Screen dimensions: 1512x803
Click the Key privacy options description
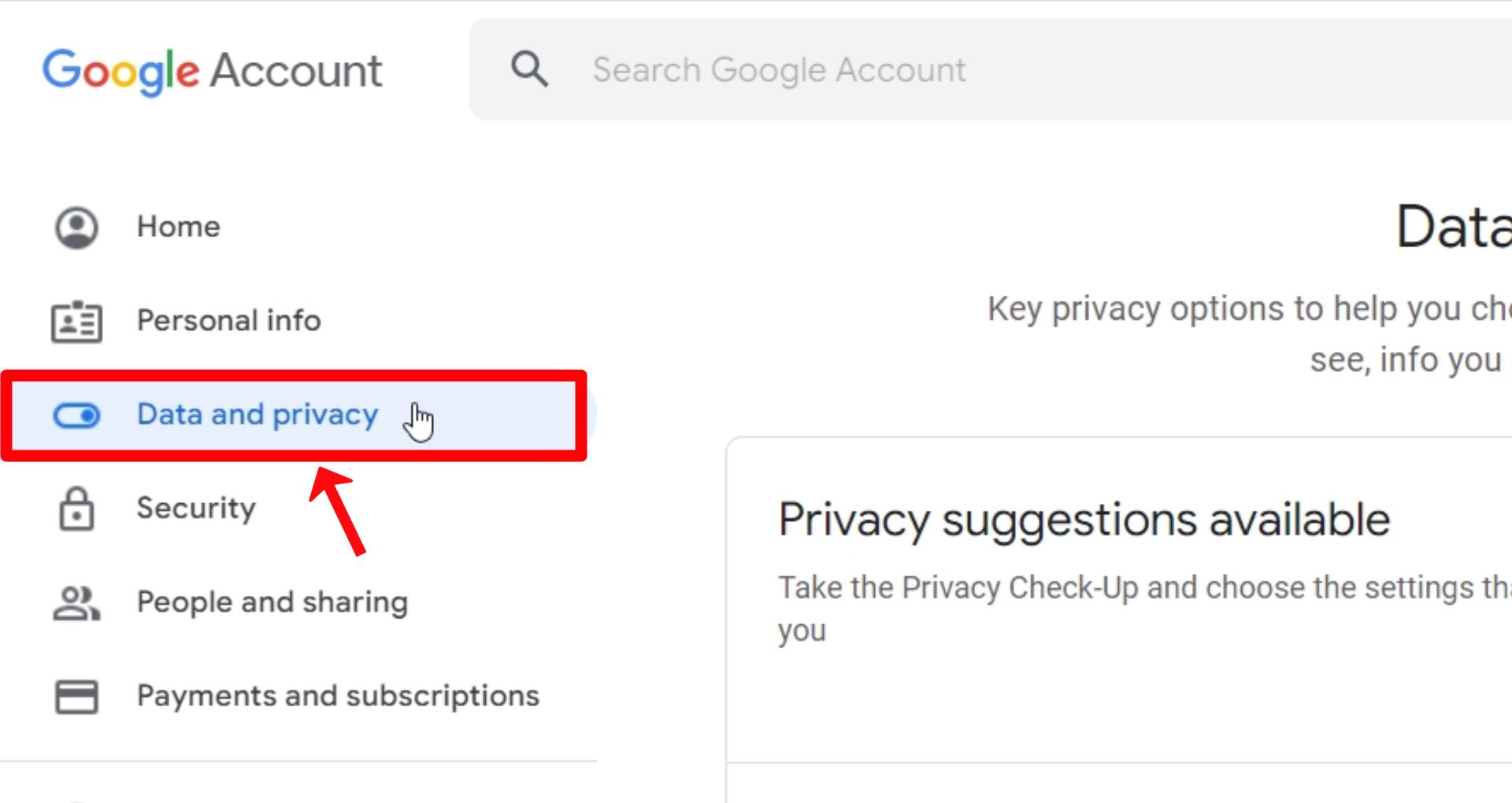coord(1250,334)
